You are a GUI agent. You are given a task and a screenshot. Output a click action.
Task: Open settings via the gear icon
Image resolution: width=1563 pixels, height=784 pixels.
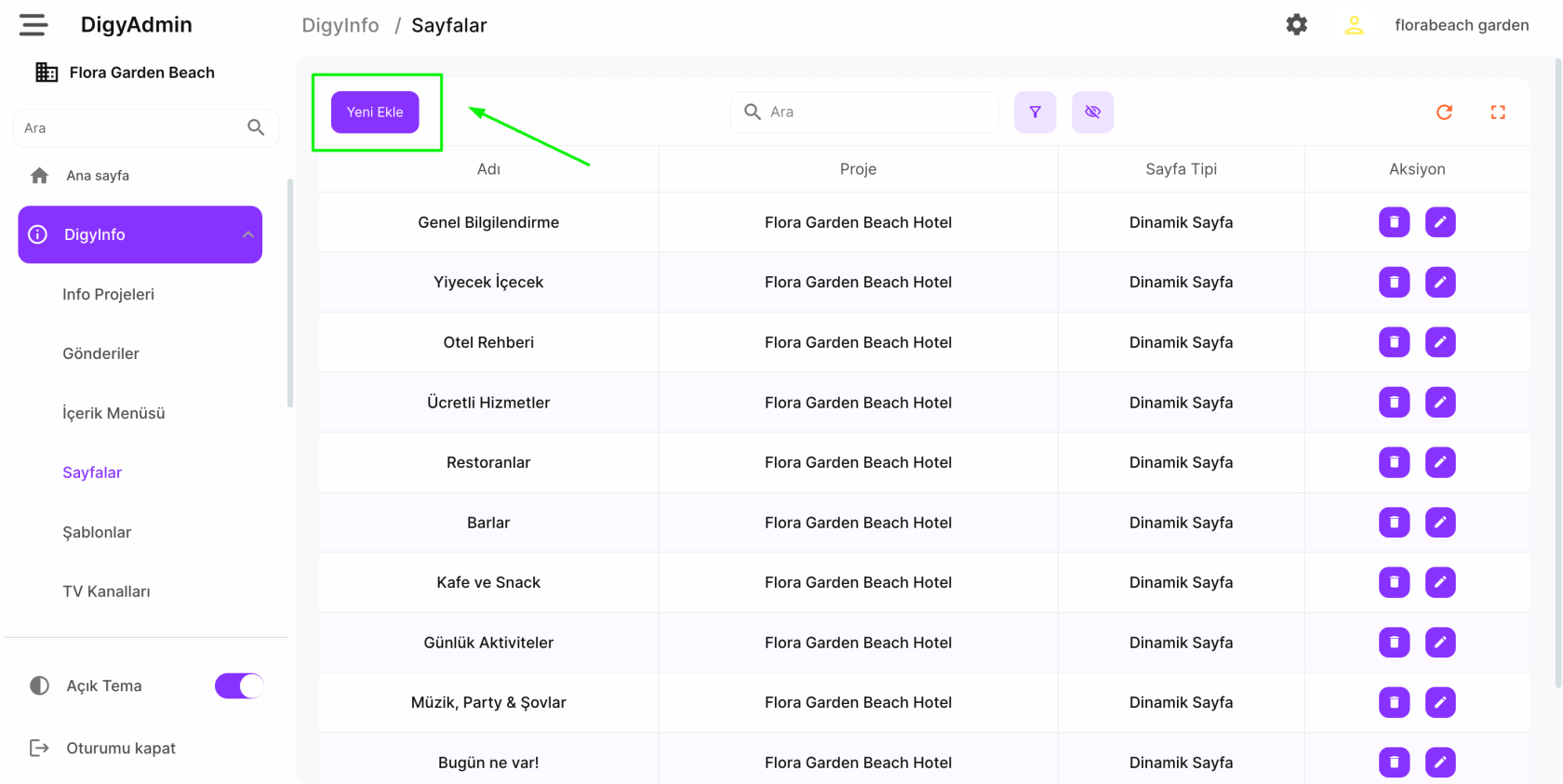pos(1297,25)
